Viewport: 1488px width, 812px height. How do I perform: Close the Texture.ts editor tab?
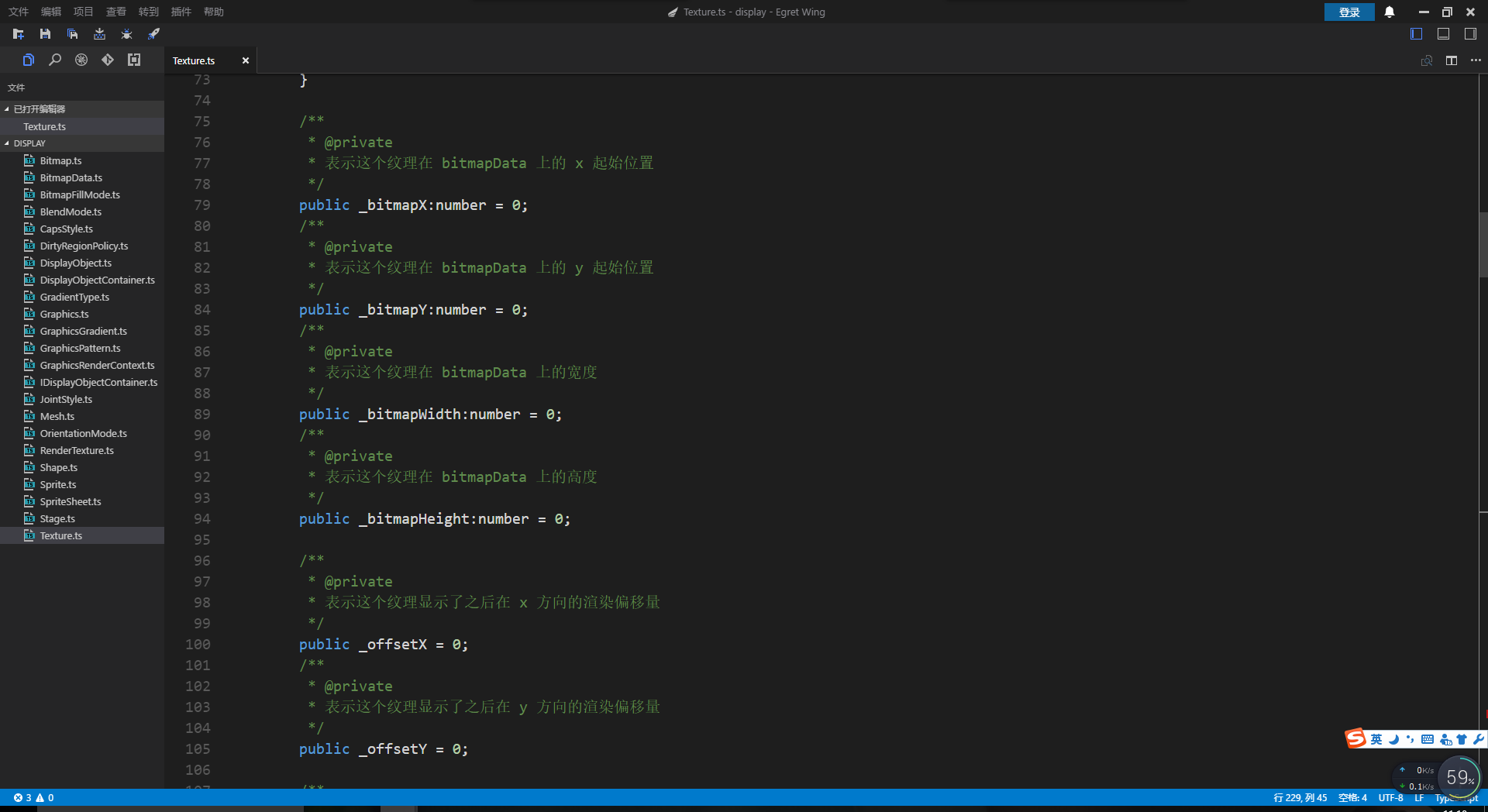tap(246, 60)
